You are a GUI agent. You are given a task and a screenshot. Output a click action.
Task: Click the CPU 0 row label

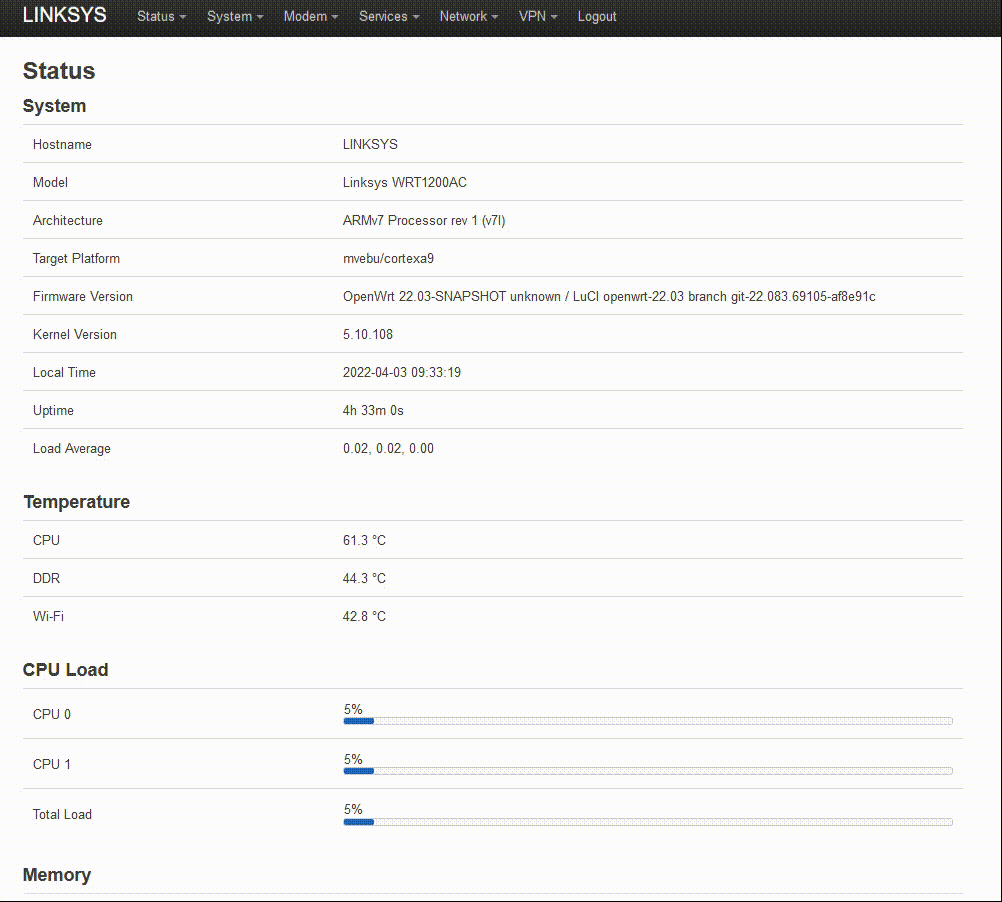(52, 714)
